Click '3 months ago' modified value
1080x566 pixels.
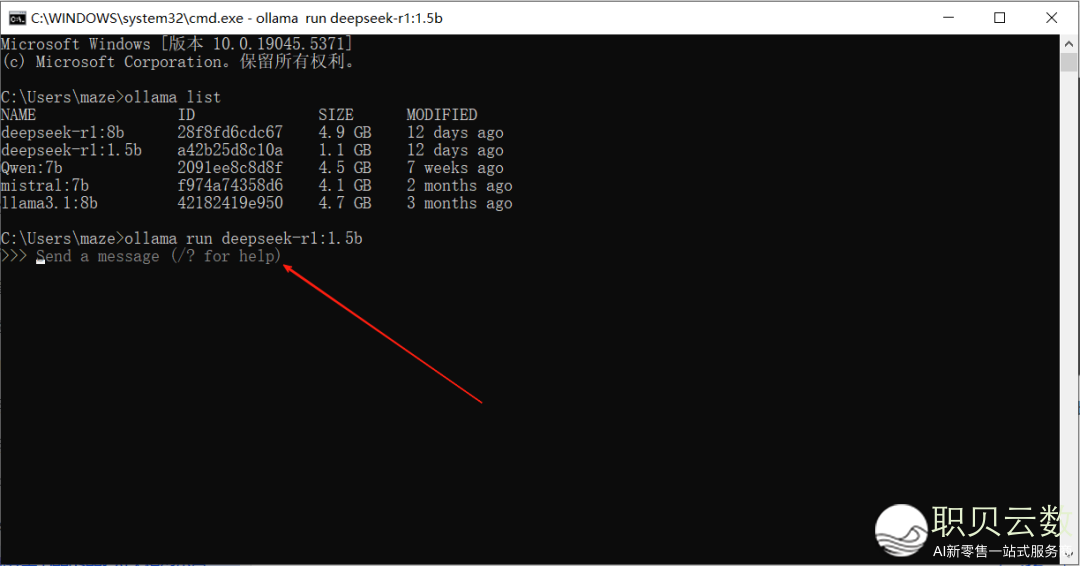click(459, 203)
